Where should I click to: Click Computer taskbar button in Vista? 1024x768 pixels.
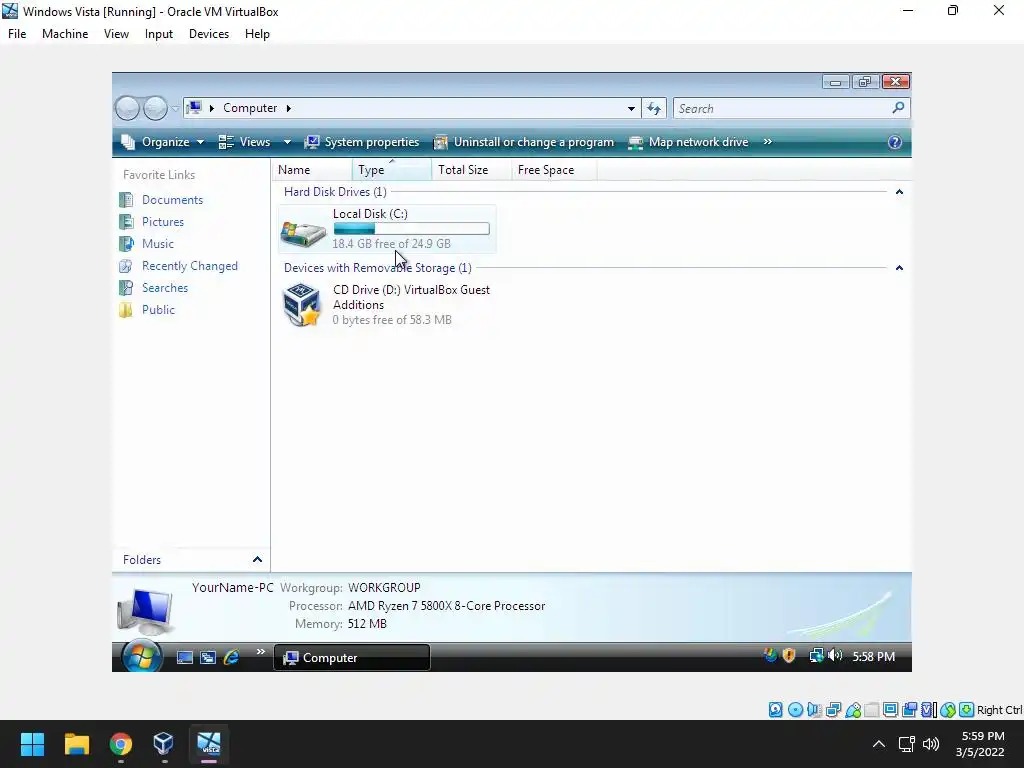point(351,658)
